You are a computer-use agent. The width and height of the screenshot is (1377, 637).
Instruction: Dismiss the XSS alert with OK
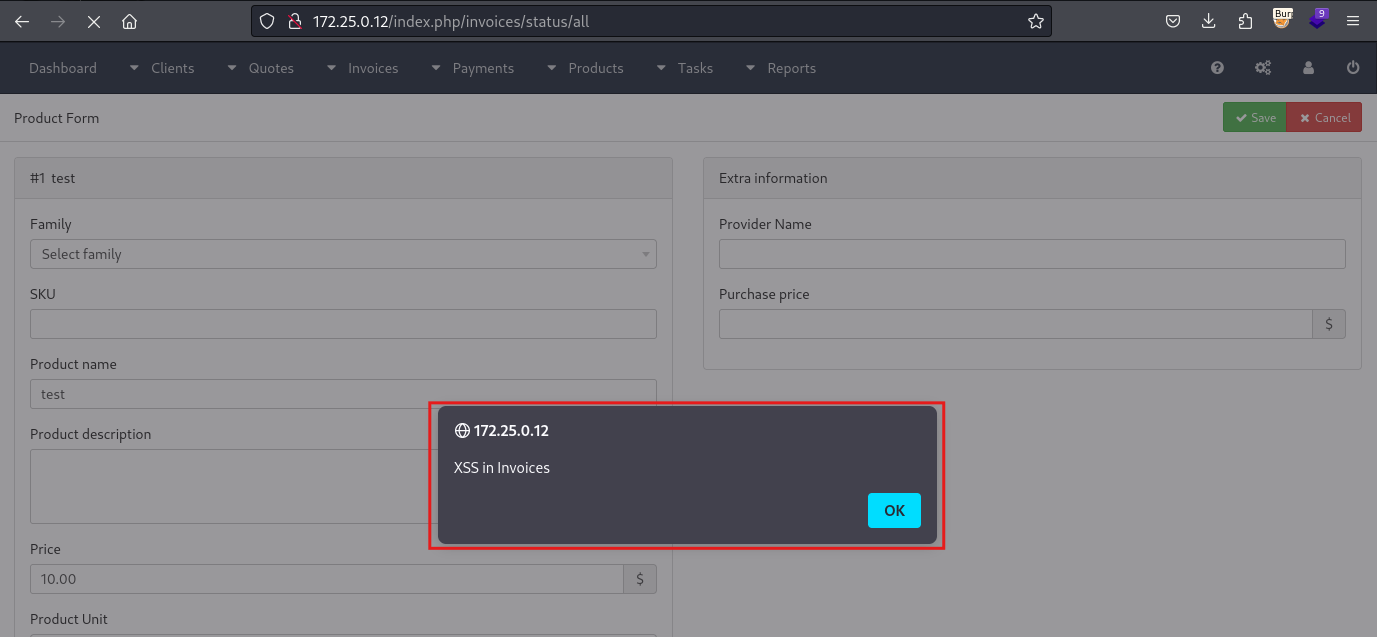click(894, 510)
